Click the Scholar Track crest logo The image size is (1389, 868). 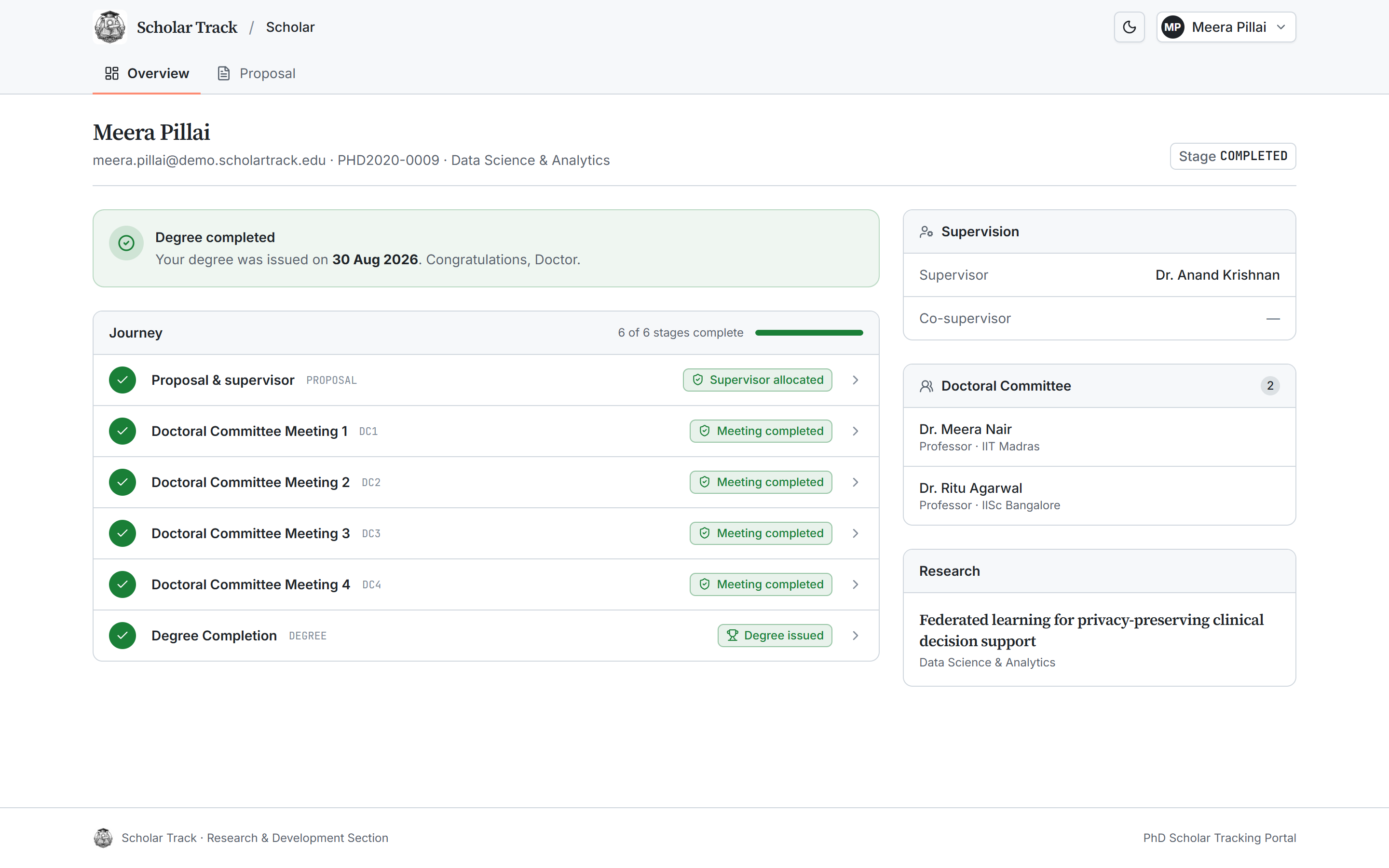pyautogui.click(x=109, y=27)
